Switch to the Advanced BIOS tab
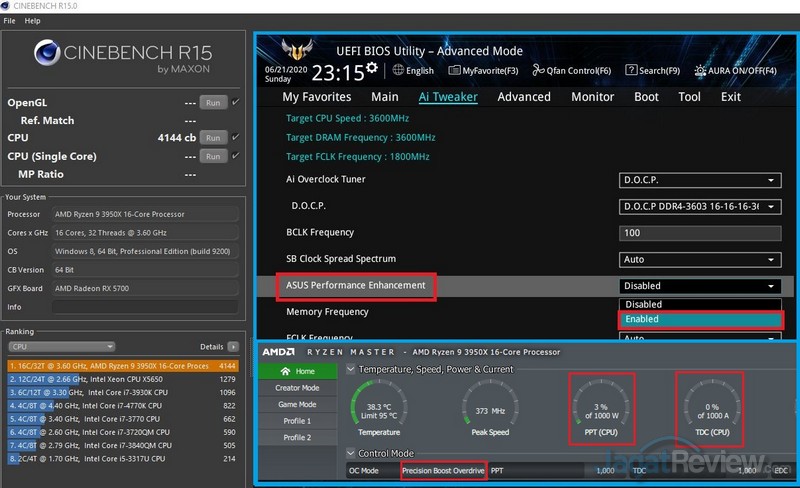 pyautogui.click(x=524, y=97)
